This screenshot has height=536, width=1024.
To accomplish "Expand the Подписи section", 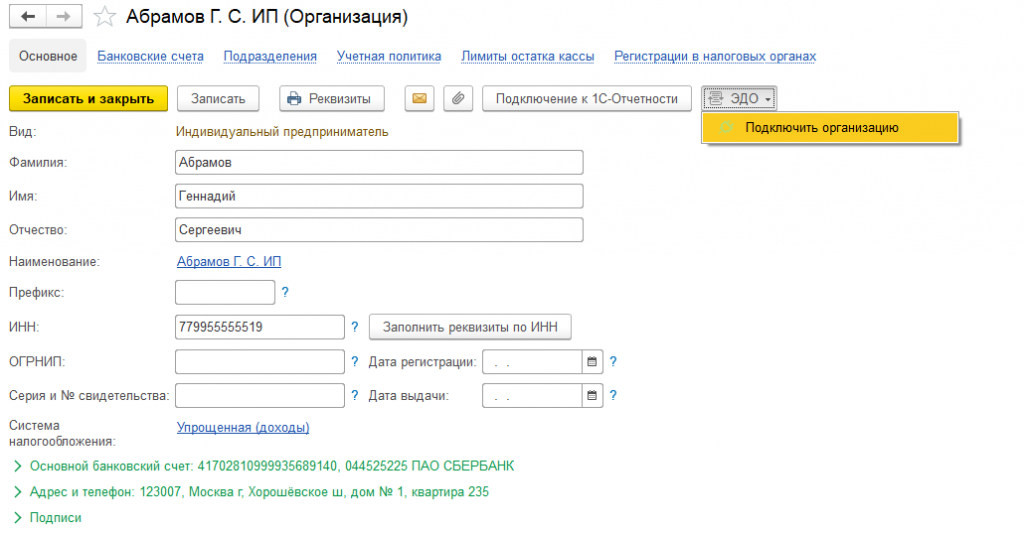I will coord(18,518).
